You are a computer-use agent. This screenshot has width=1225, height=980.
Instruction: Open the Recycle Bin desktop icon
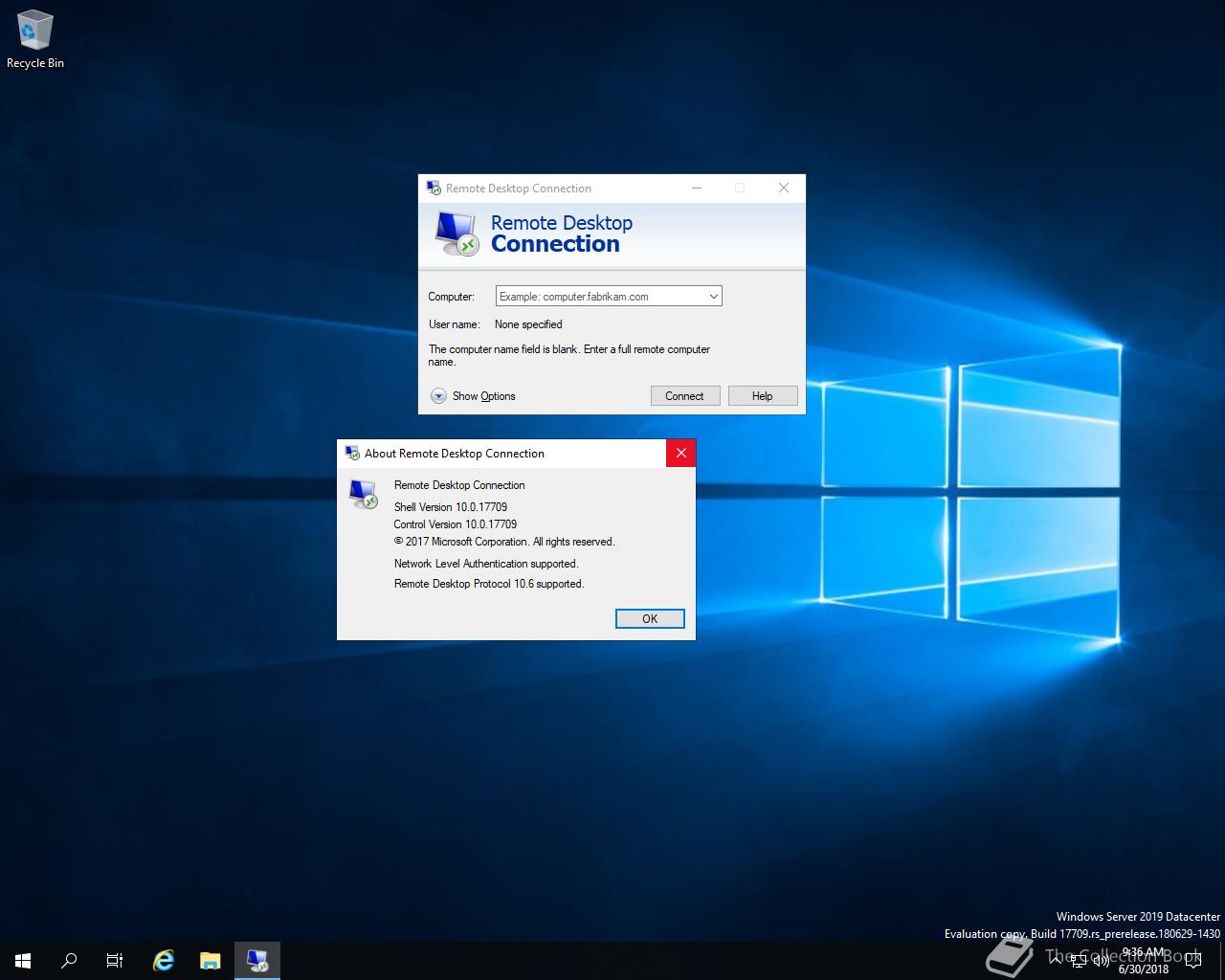tap(34, 40)
